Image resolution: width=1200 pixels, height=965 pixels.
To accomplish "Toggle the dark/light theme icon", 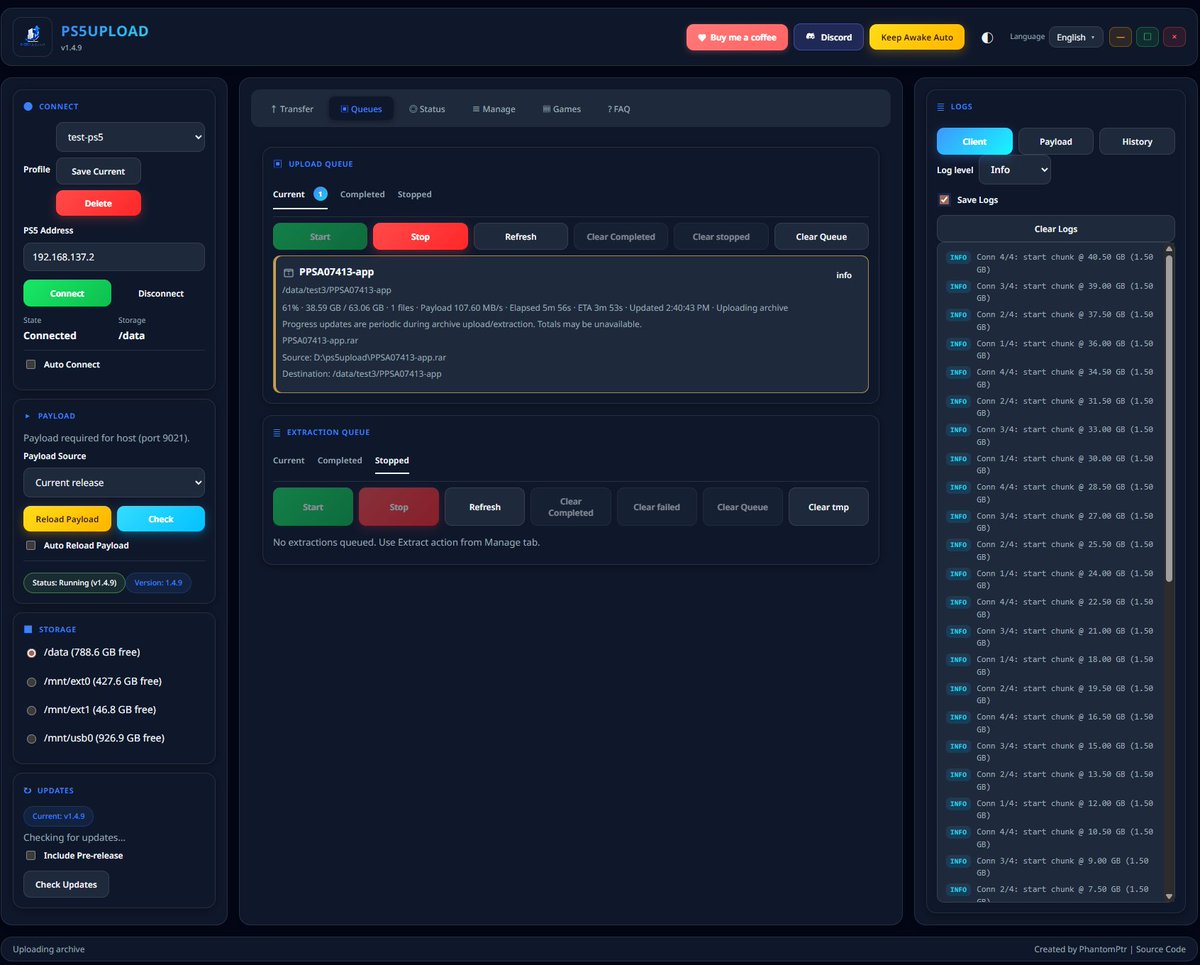I will pos(987,37).
